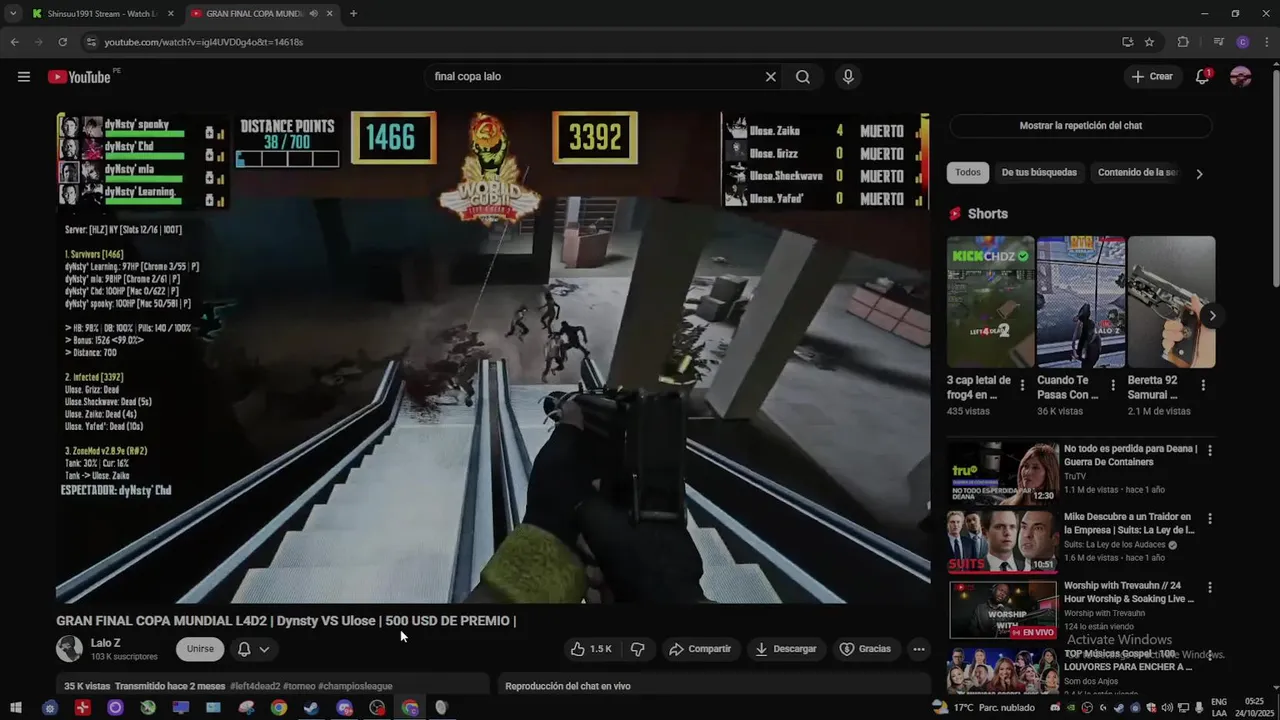
Task: Open options for 'Cuando Te Pasas' Short
Action: [1113, 385]
